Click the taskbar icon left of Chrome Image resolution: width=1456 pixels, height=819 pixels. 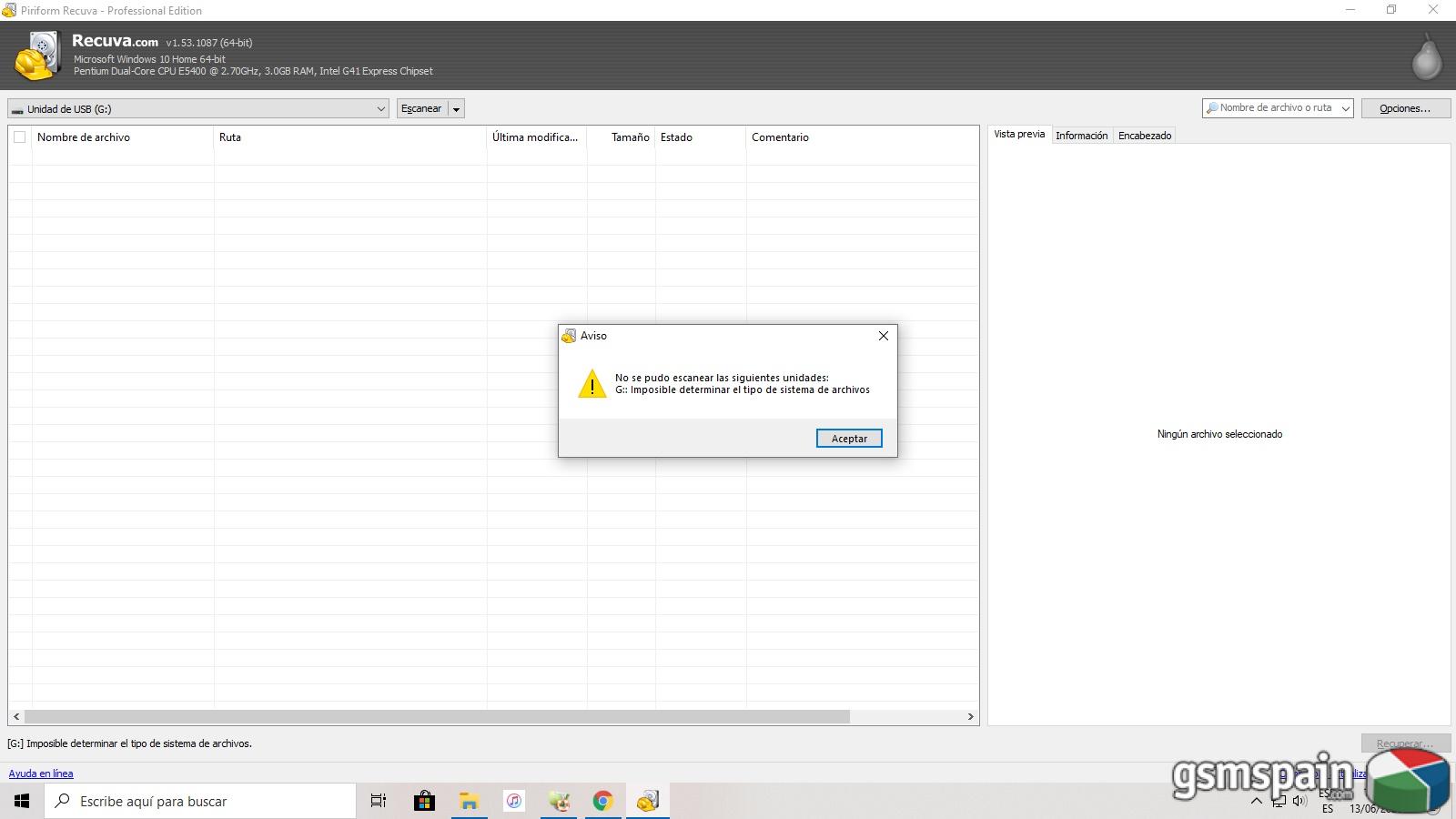(x=559, y=801)
